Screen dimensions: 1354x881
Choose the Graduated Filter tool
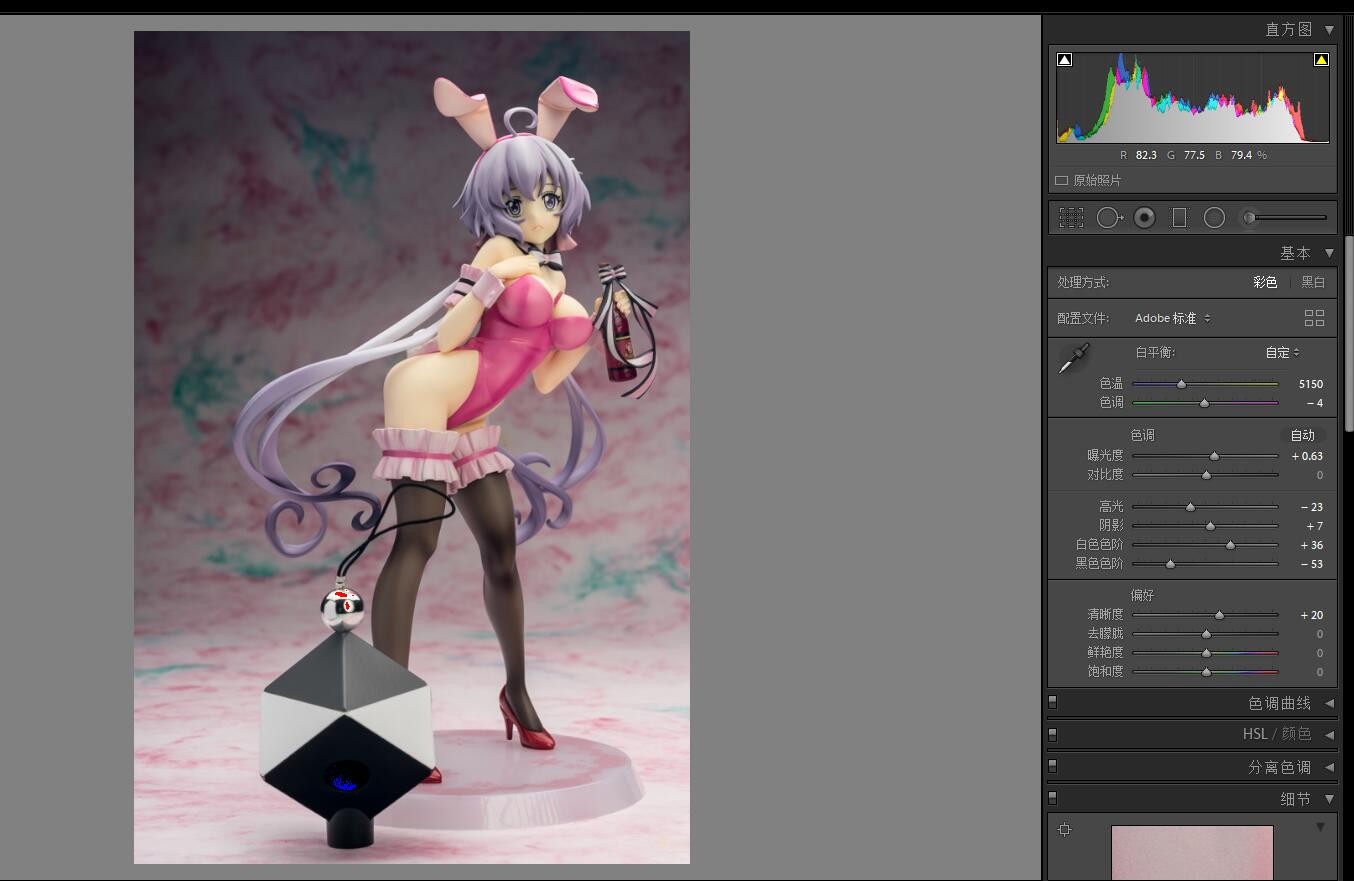(1179, 218)
